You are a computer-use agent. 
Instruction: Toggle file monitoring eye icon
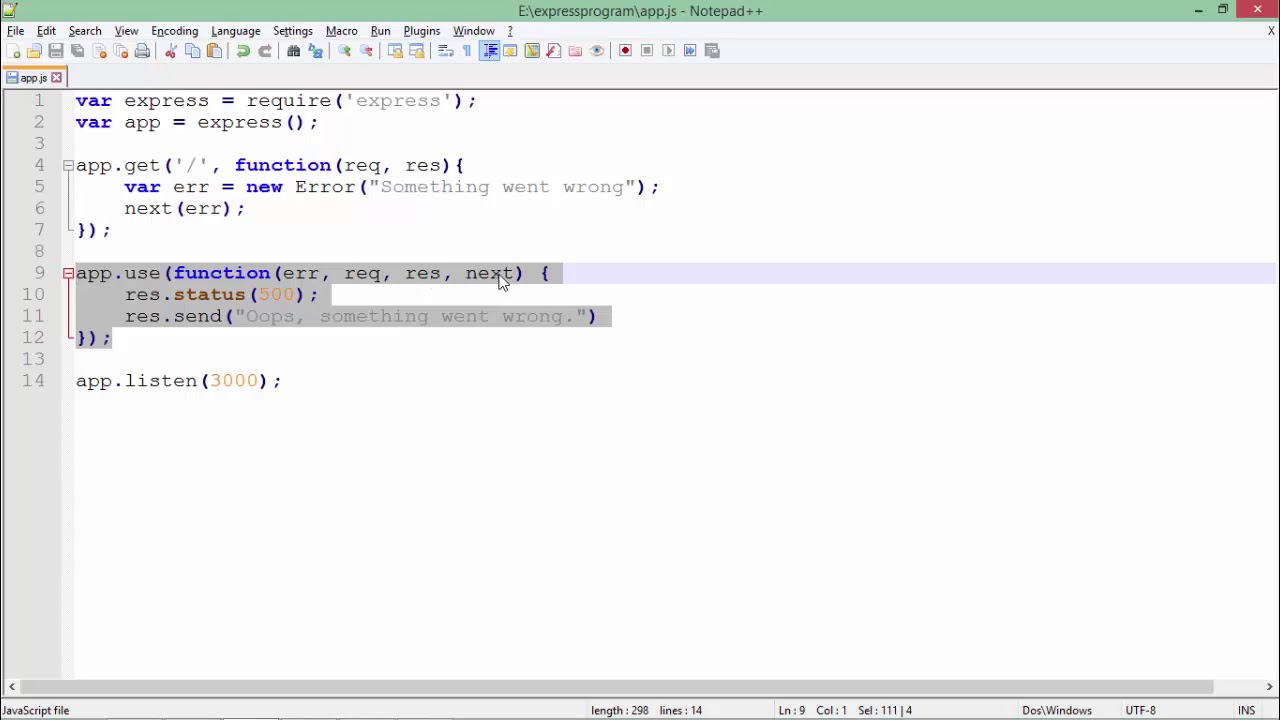(597, 51)
